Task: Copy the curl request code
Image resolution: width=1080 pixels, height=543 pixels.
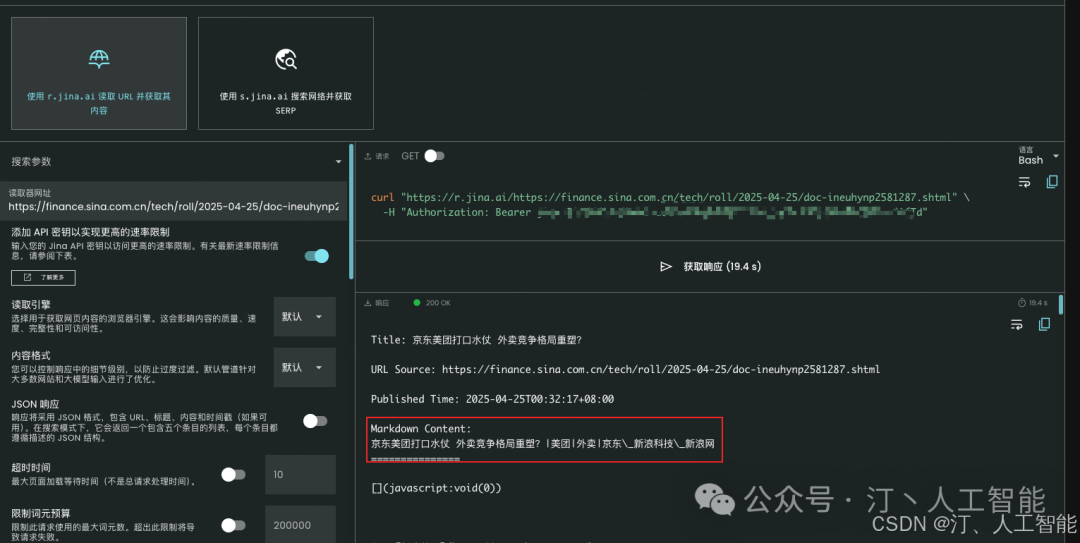Action: click(1052, 182)
